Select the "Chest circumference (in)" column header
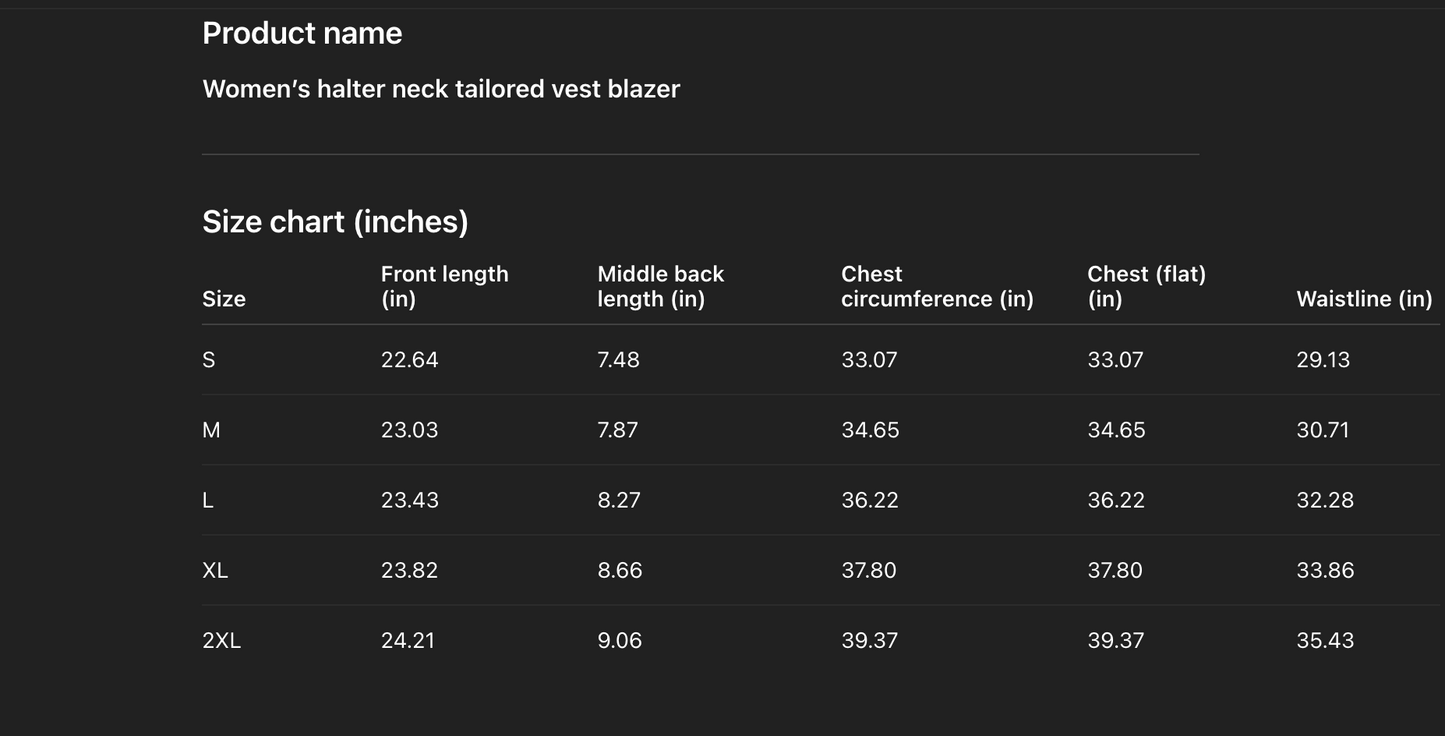This screenshot has height=736, width=1445. click(x=937, y=286)
